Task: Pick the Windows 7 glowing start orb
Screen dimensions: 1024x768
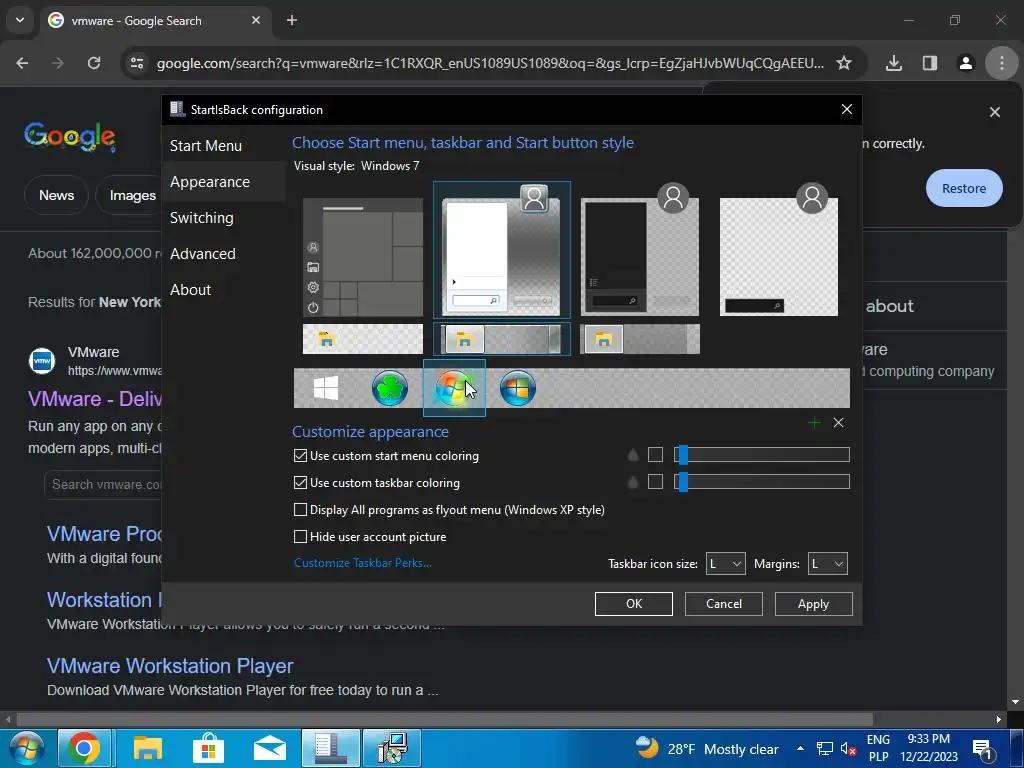Action: [454, 388]
